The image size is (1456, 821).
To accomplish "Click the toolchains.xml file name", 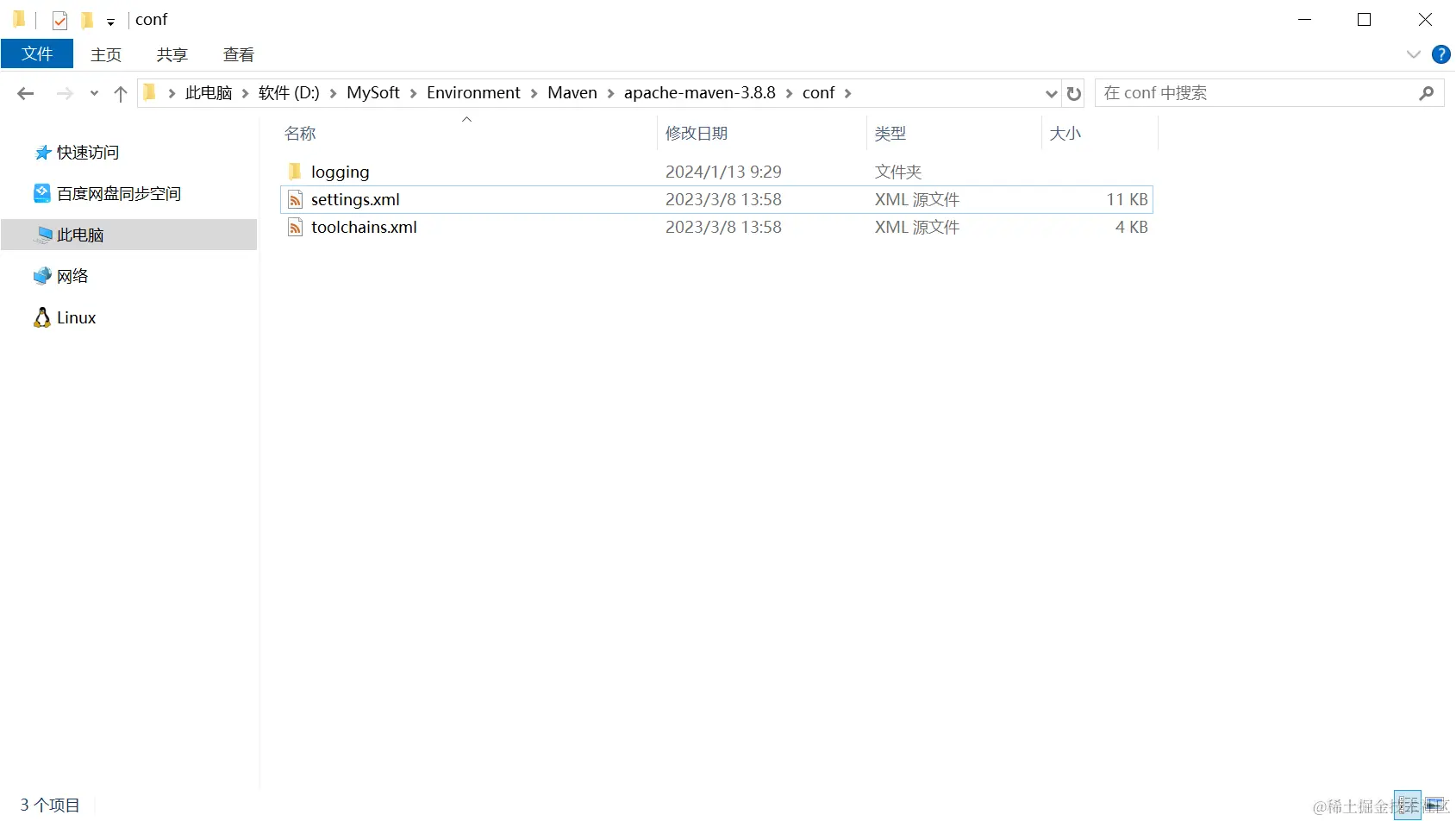I will (x=364, y=227).
